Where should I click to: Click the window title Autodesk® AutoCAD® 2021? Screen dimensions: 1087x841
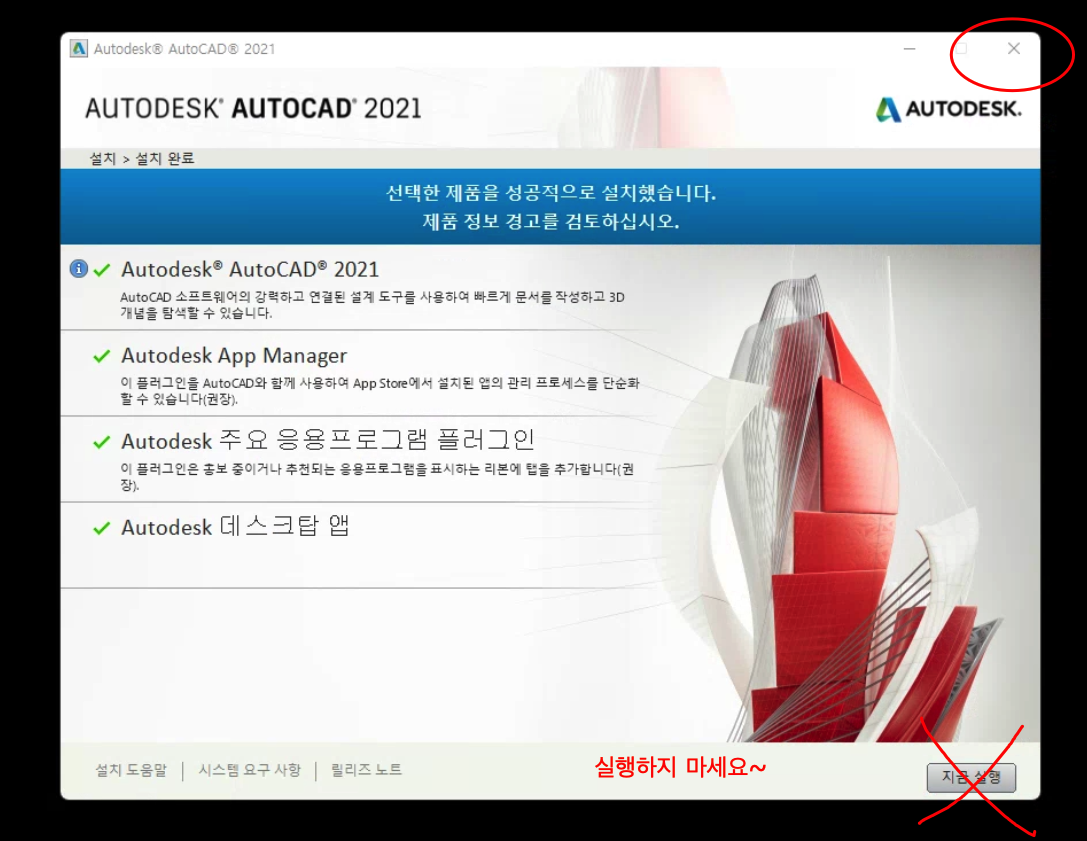(184, 49)
